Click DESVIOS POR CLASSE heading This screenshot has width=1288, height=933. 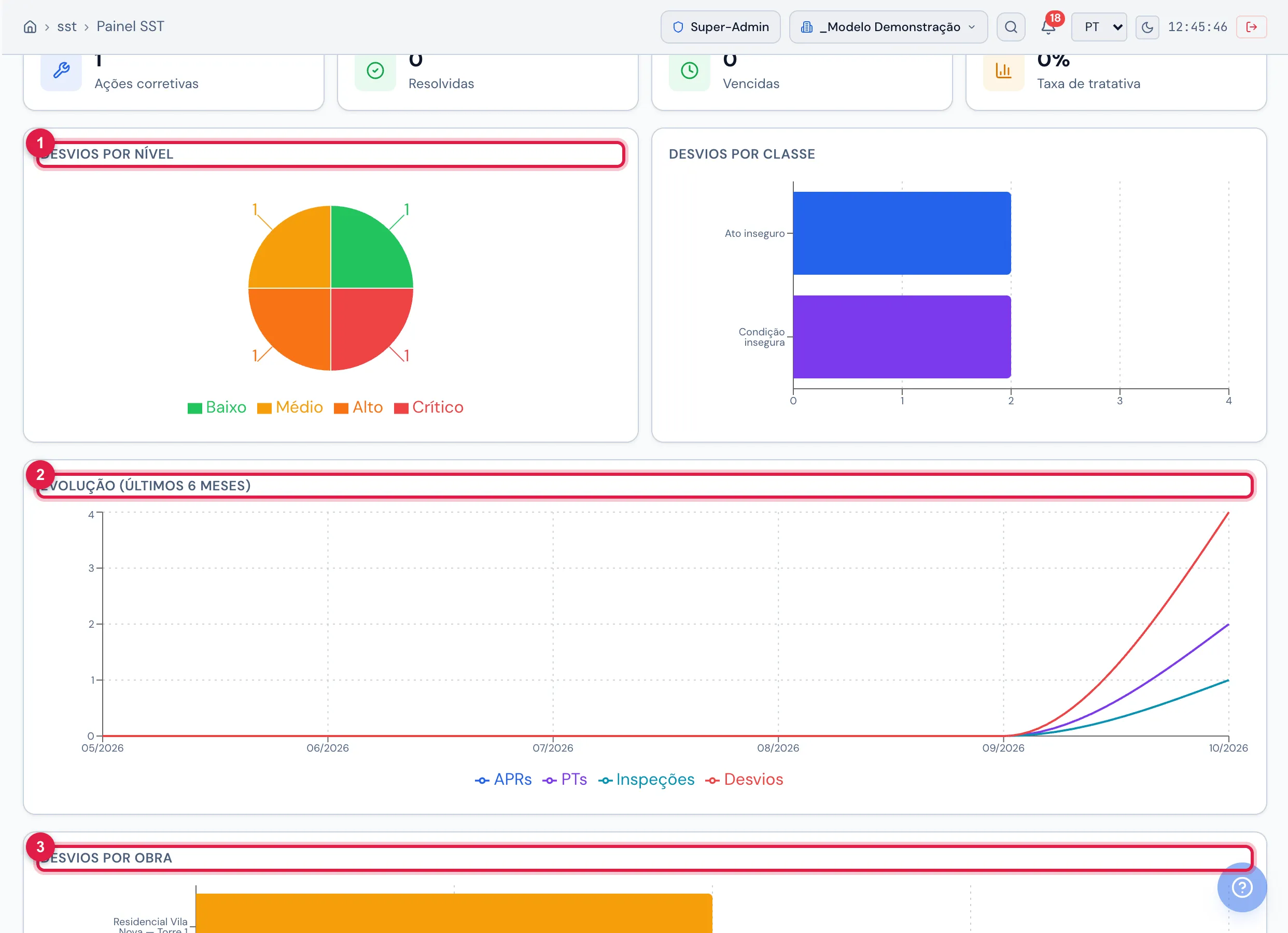741,154
